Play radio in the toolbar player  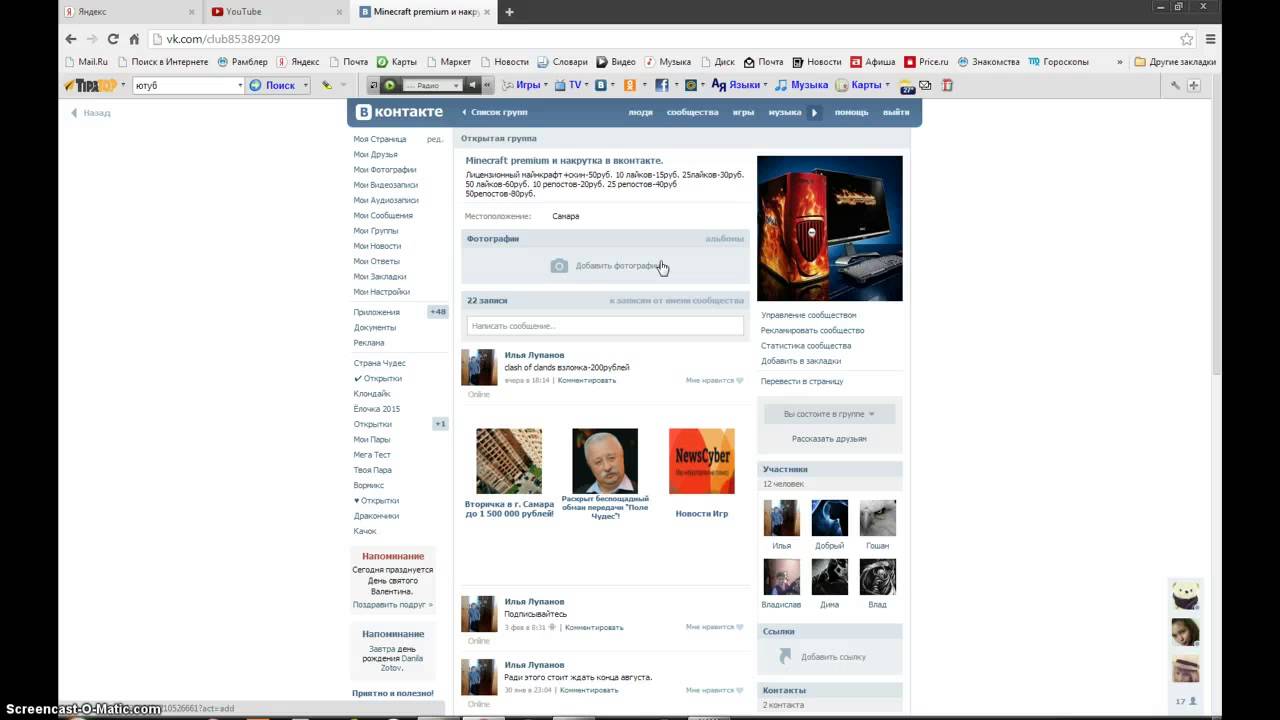[x=390, y=85]
